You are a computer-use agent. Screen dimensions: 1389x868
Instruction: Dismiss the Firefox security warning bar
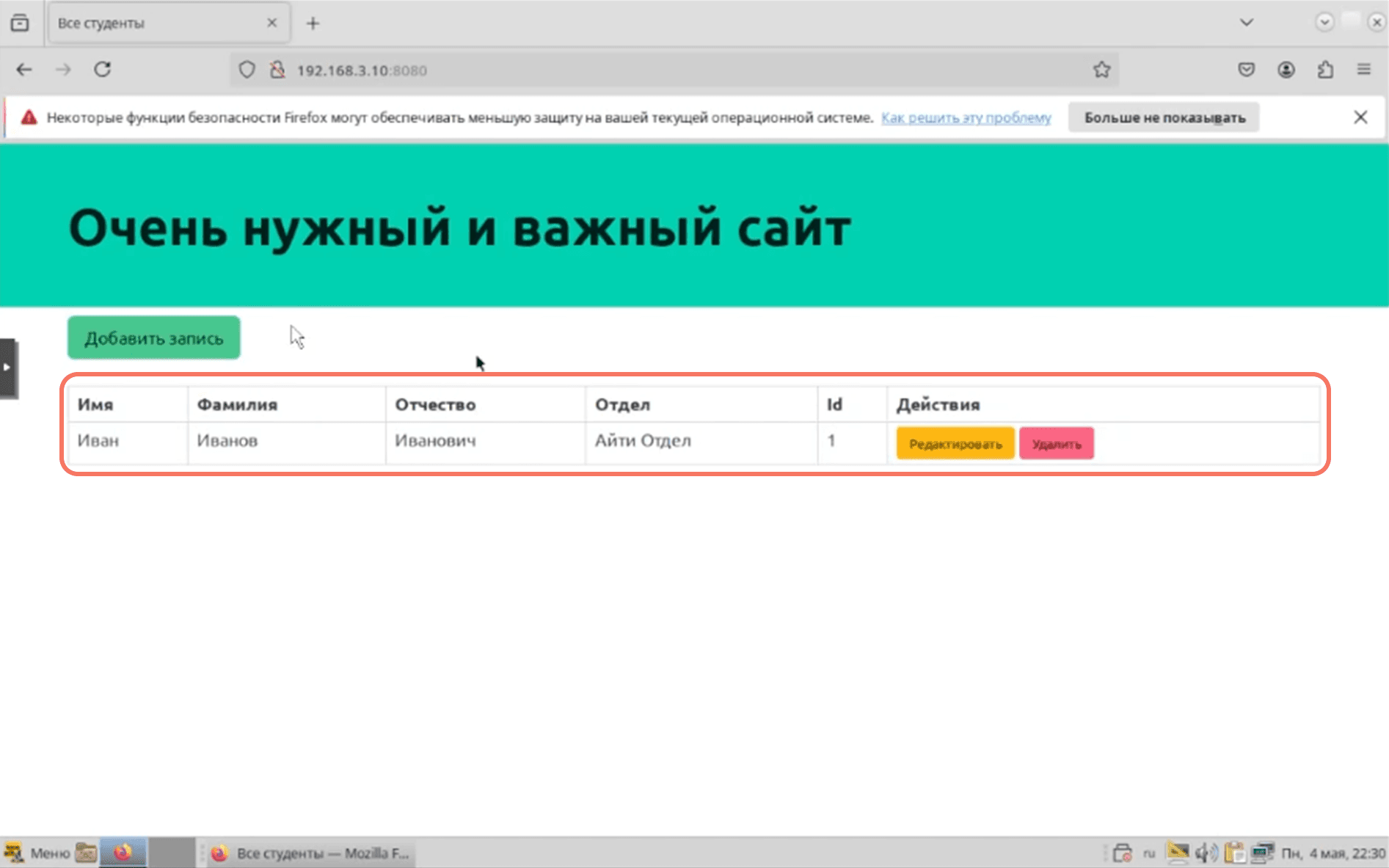[x=1360, y=117]
